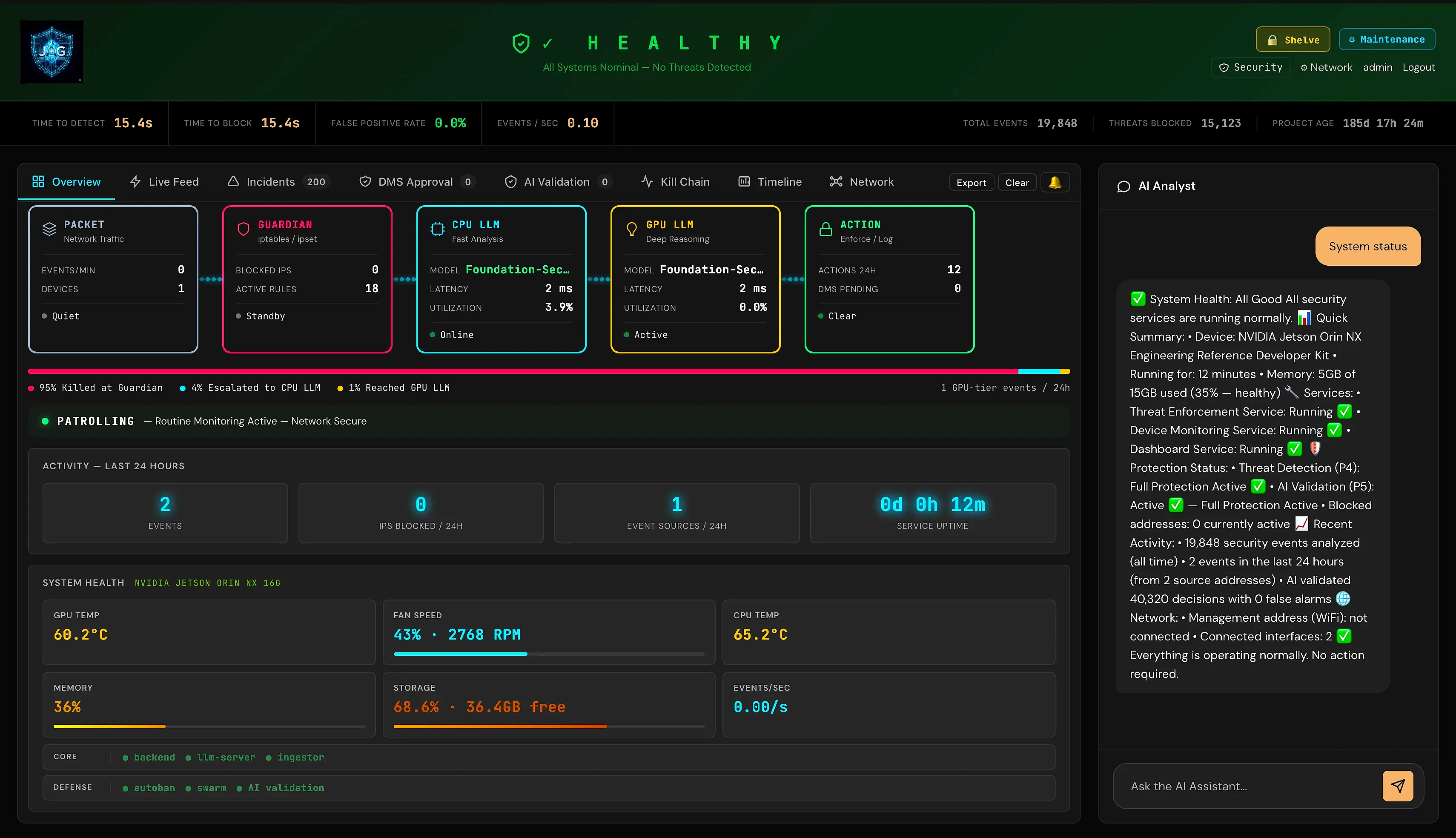Click the Healthy shield icon in header
Viewport: 1456px width, 838px height.
tap(521, 43)
